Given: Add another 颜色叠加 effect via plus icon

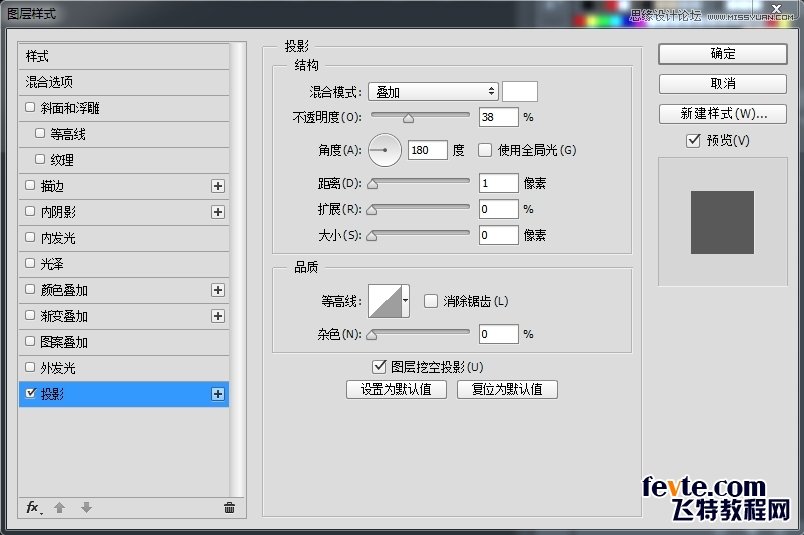Looking at the screenshot, I should (x=218, y=290).
